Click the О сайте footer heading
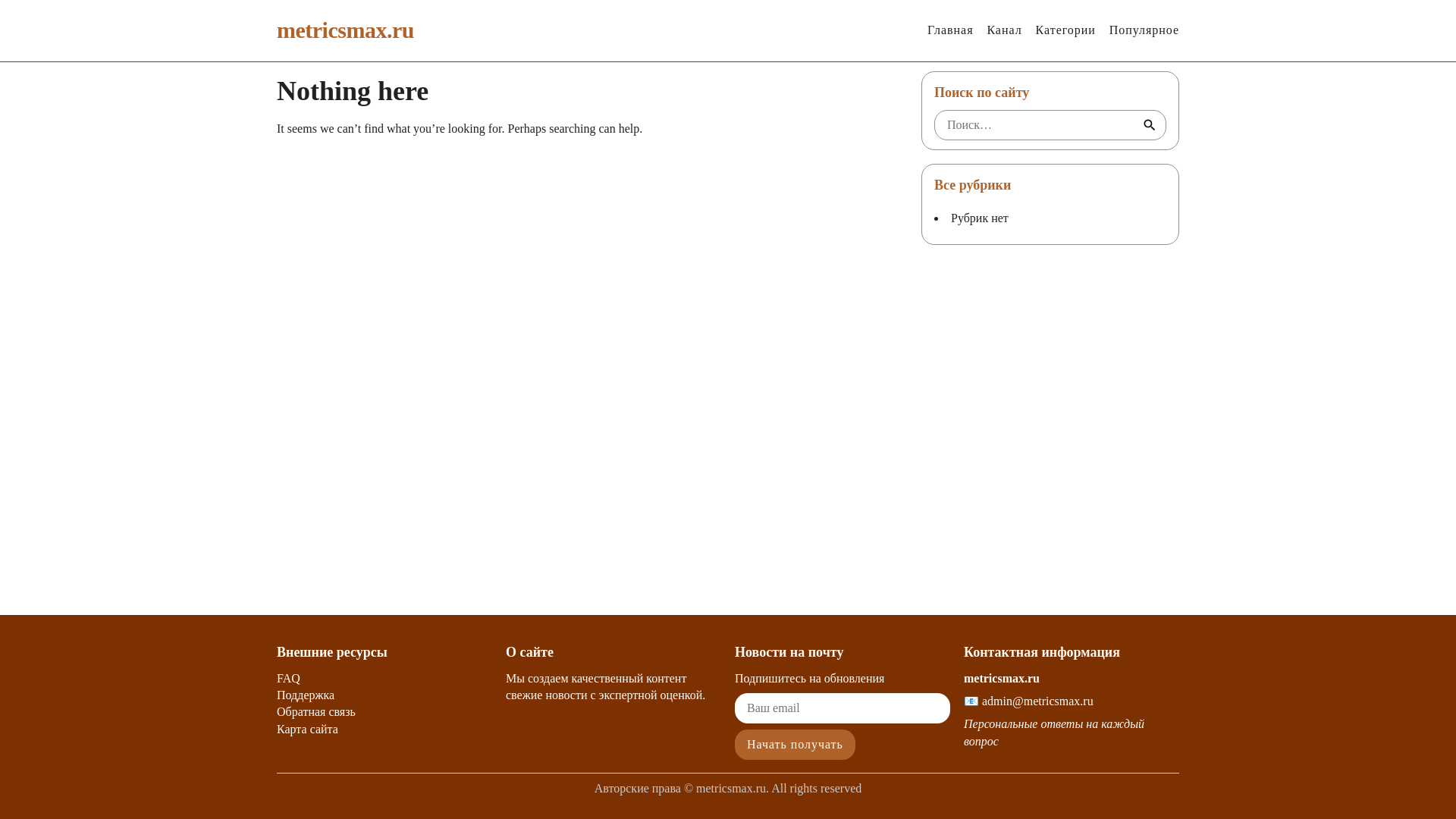Image resolution: width=1456 pixels, height=819 pixels. (x=529, y=652)
